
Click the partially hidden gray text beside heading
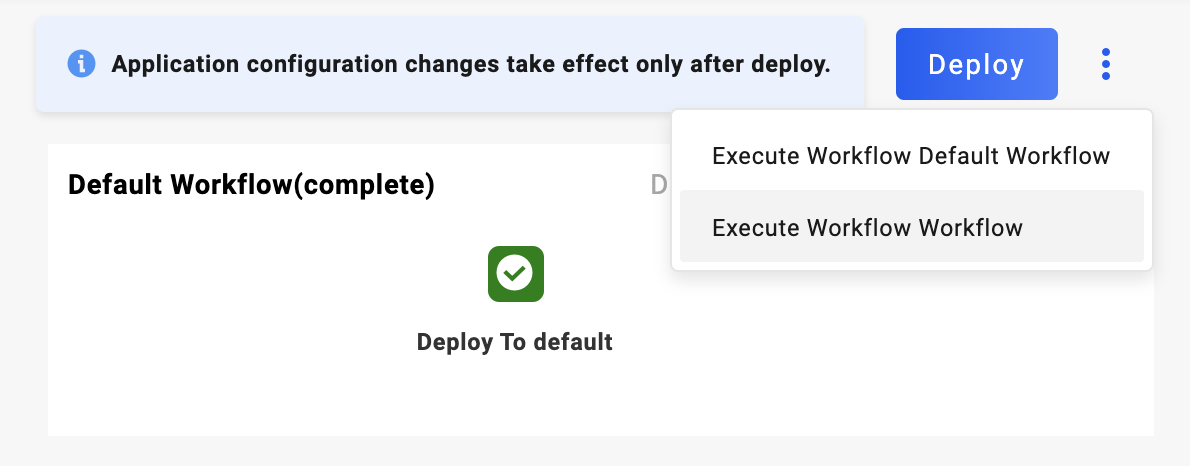pos(659,185)
